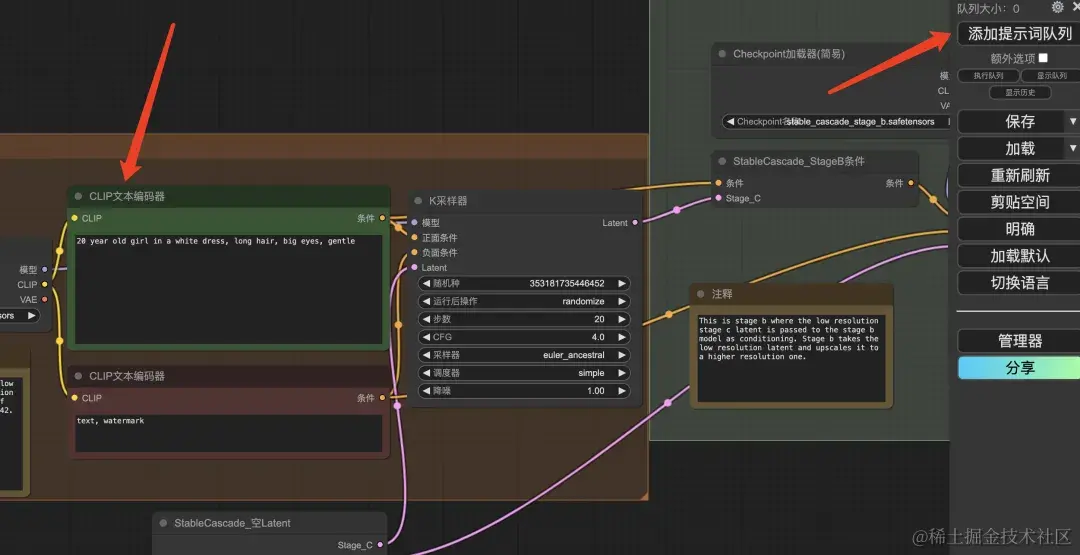Collapse the K采样器 node using its title dot
This screenshot has height=555, width=1080.
pos(418,201)
